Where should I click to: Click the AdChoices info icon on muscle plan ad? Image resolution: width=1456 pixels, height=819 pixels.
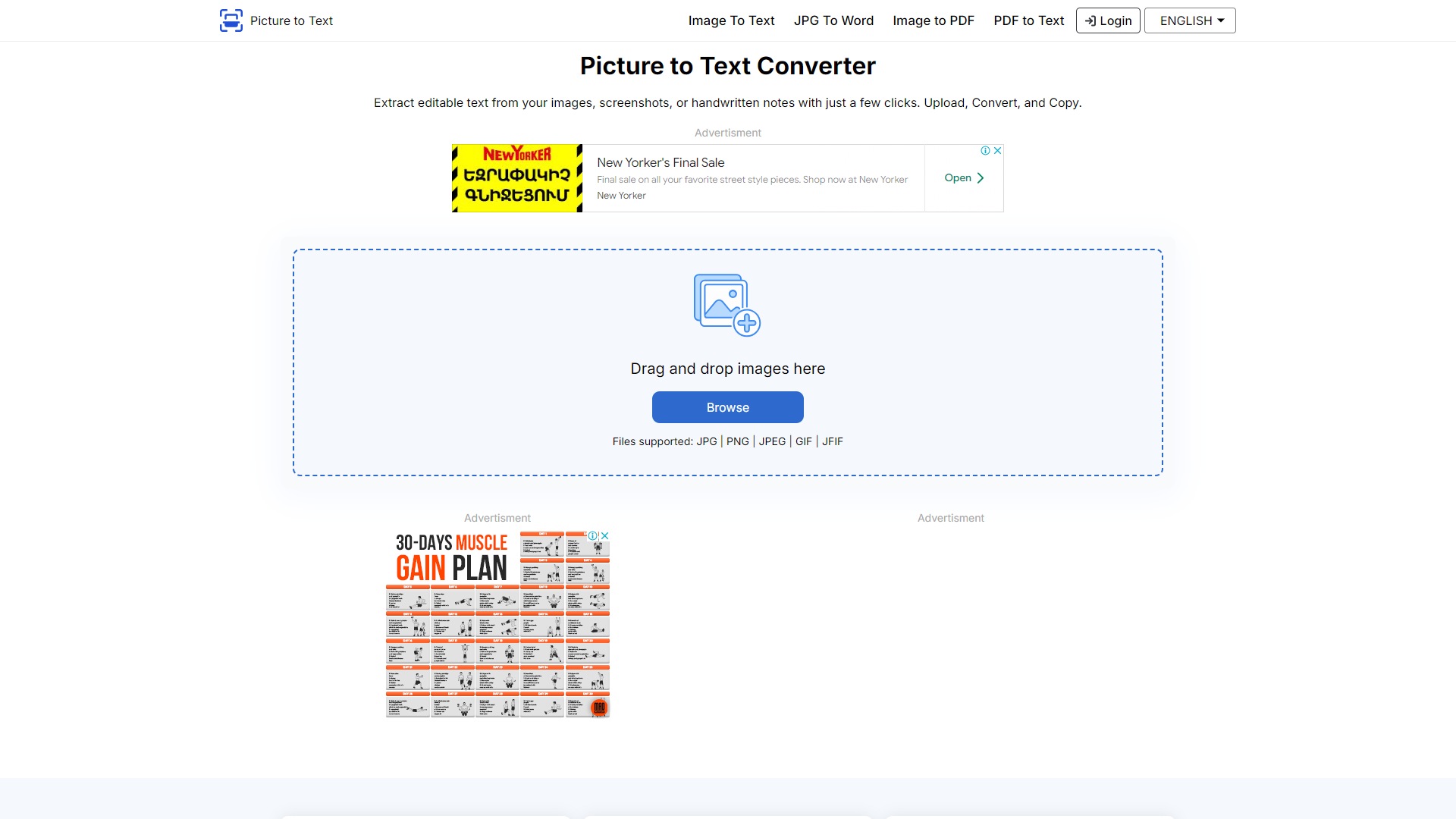[x=592, y=535]
